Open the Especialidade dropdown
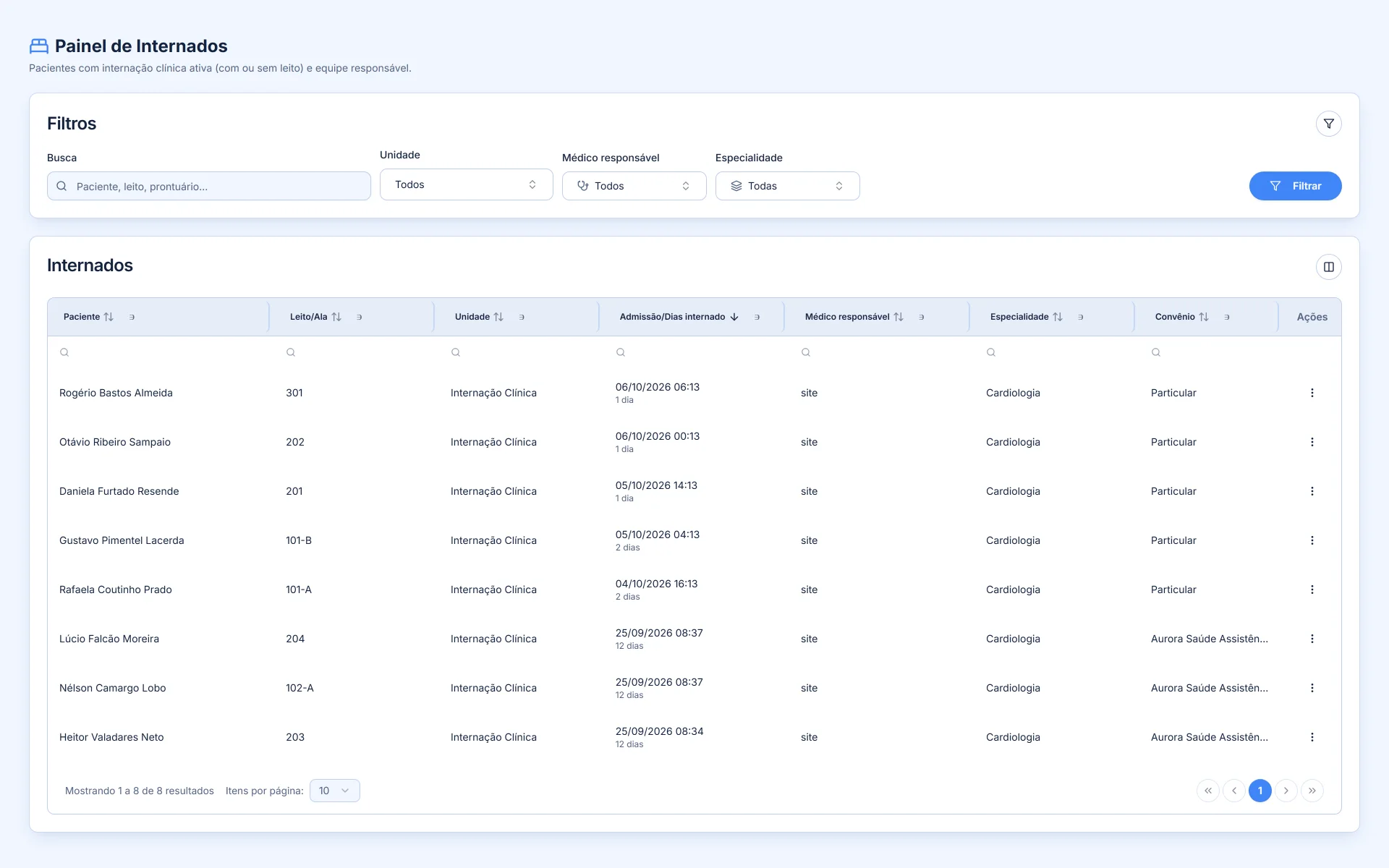The height and width of the screenshot is (868, 1389). pyautogui.click(x=787, y=186)
